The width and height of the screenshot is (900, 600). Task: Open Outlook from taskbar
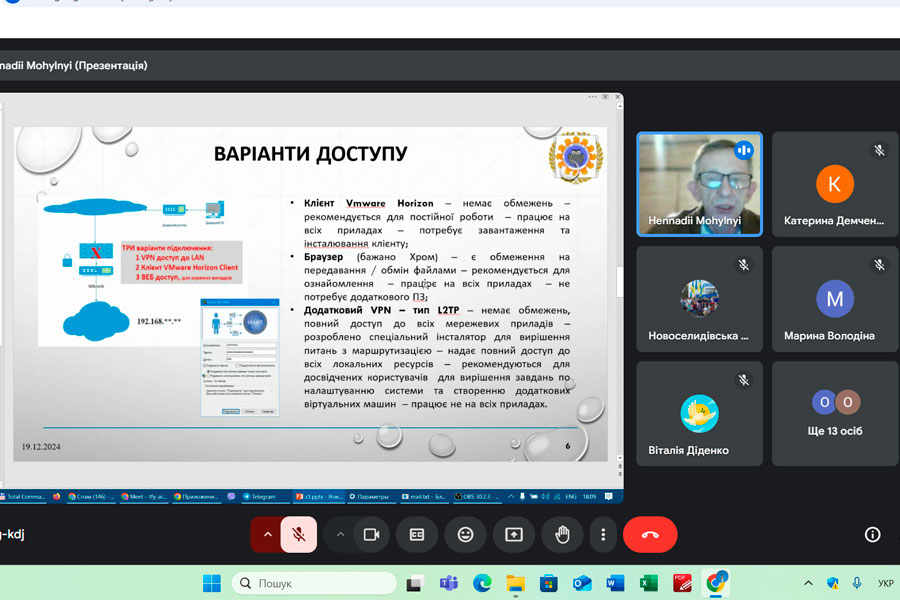tap(582, 583)
